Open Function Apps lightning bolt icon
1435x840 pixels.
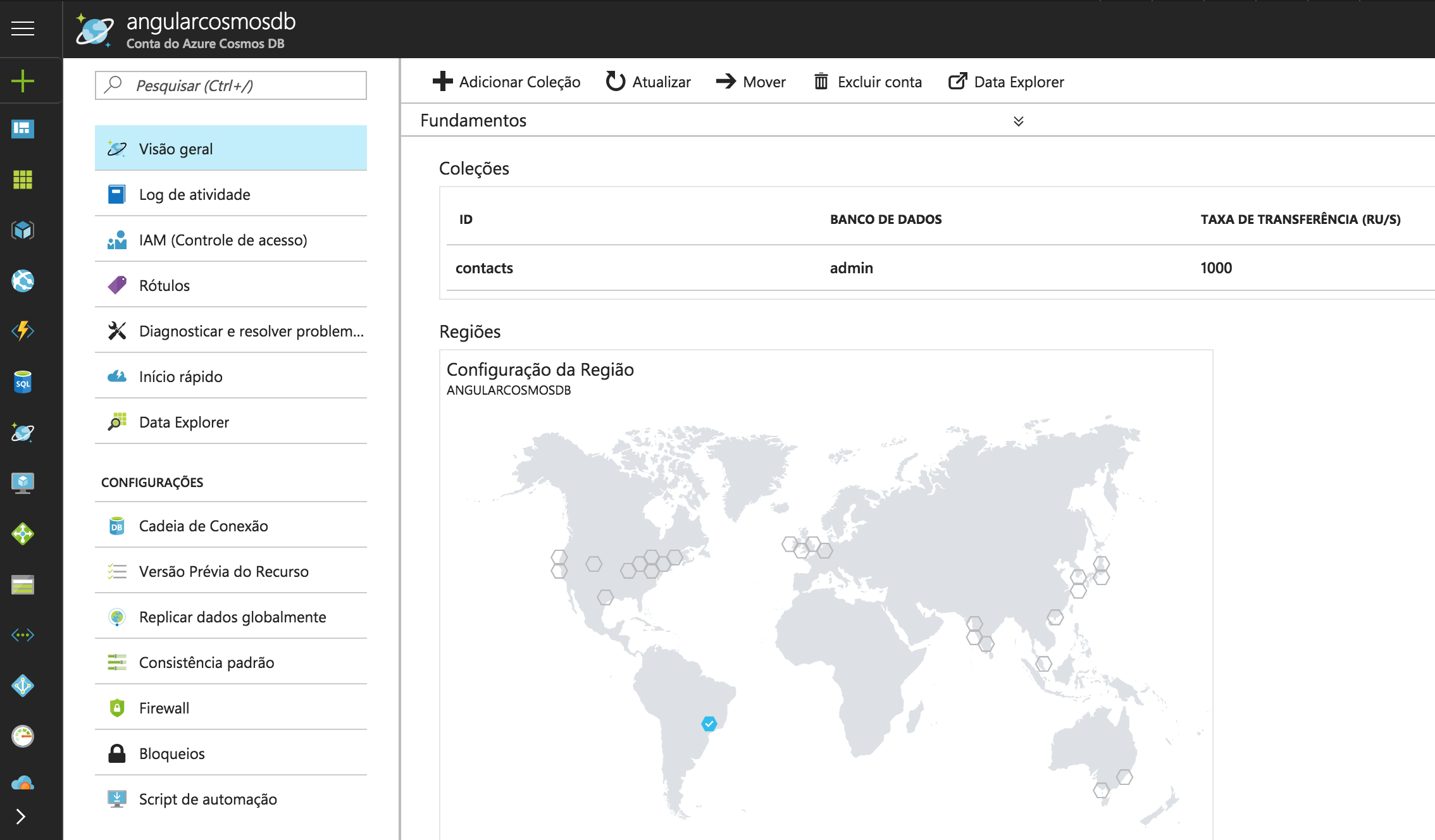coord(23,331)
